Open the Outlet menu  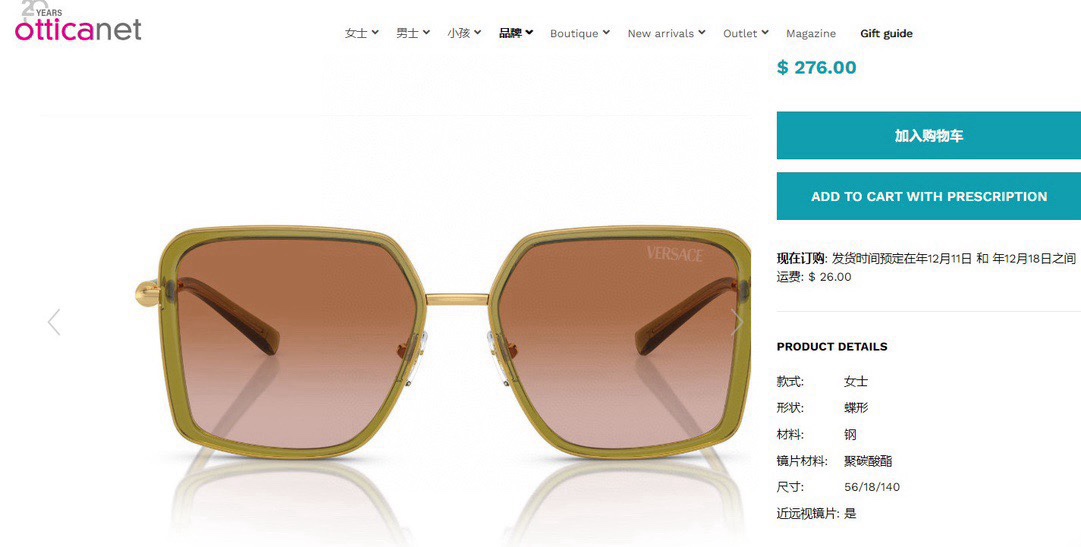pyautogui.click(x=745, y=33)
